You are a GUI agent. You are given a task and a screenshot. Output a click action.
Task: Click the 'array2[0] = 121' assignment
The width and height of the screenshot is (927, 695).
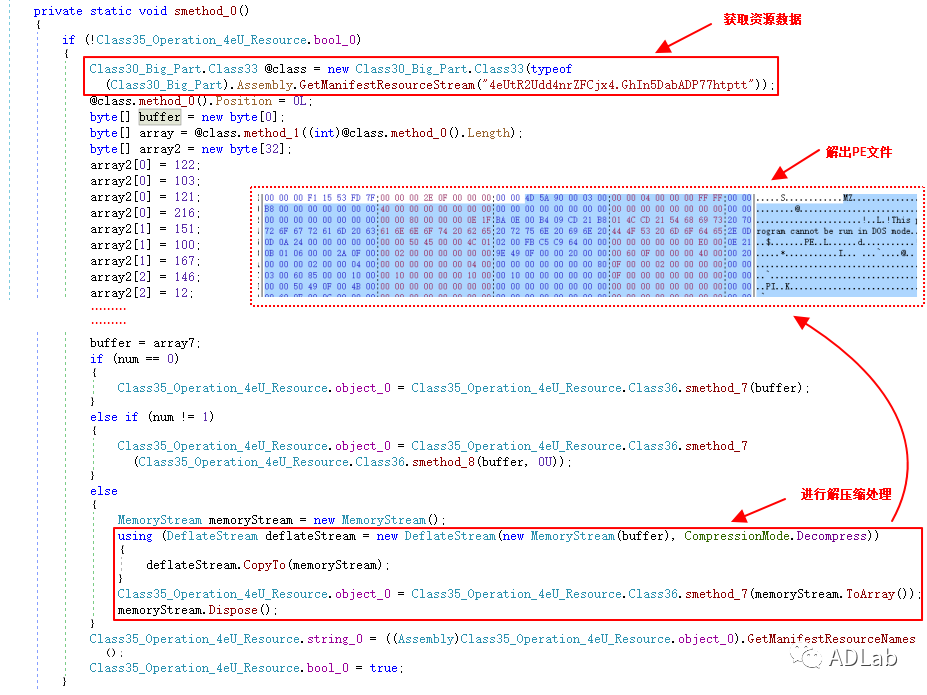coord(145,197)
